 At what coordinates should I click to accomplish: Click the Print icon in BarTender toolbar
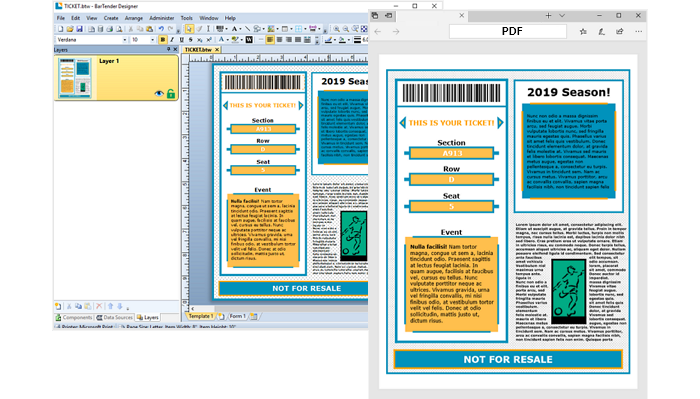tap(110, 29)
